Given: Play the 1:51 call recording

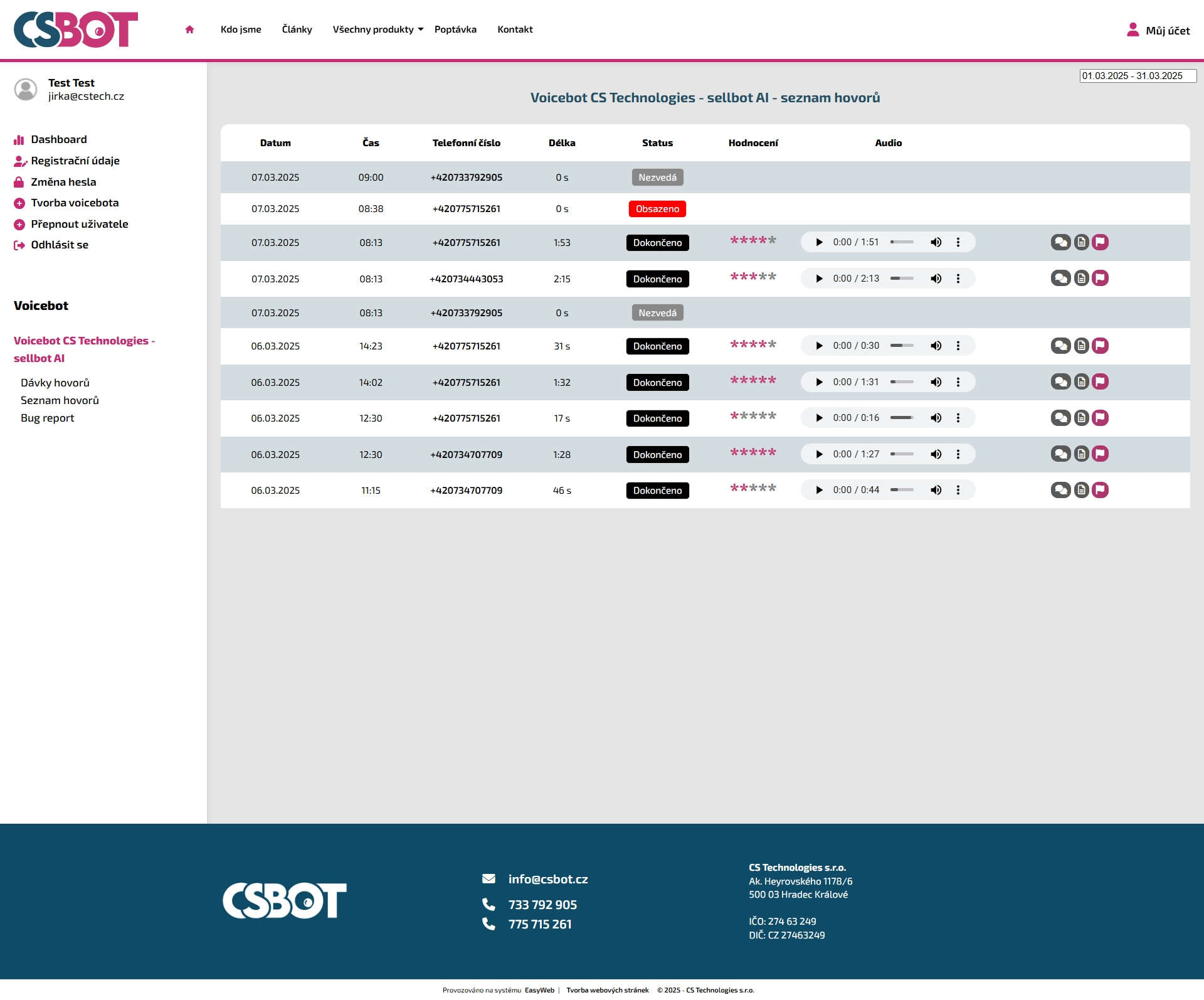Looking at the screenshot, I should pos(819,242).
